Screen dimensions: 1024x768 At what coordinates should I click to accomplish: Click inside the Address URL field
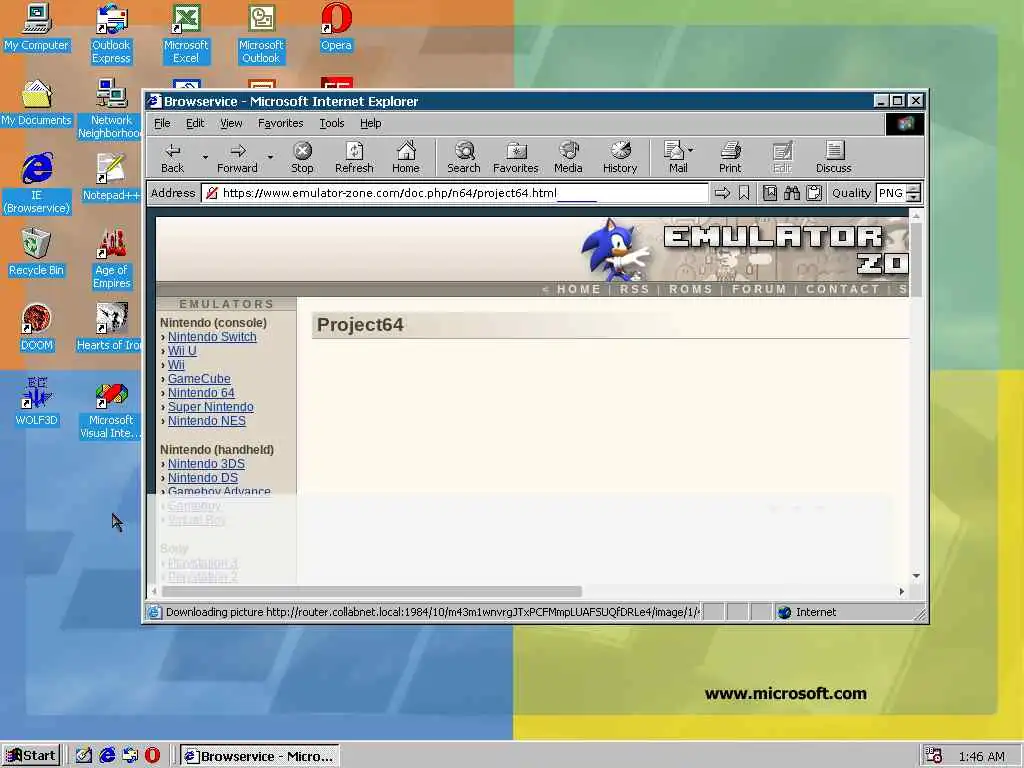(x=455, y=193)
